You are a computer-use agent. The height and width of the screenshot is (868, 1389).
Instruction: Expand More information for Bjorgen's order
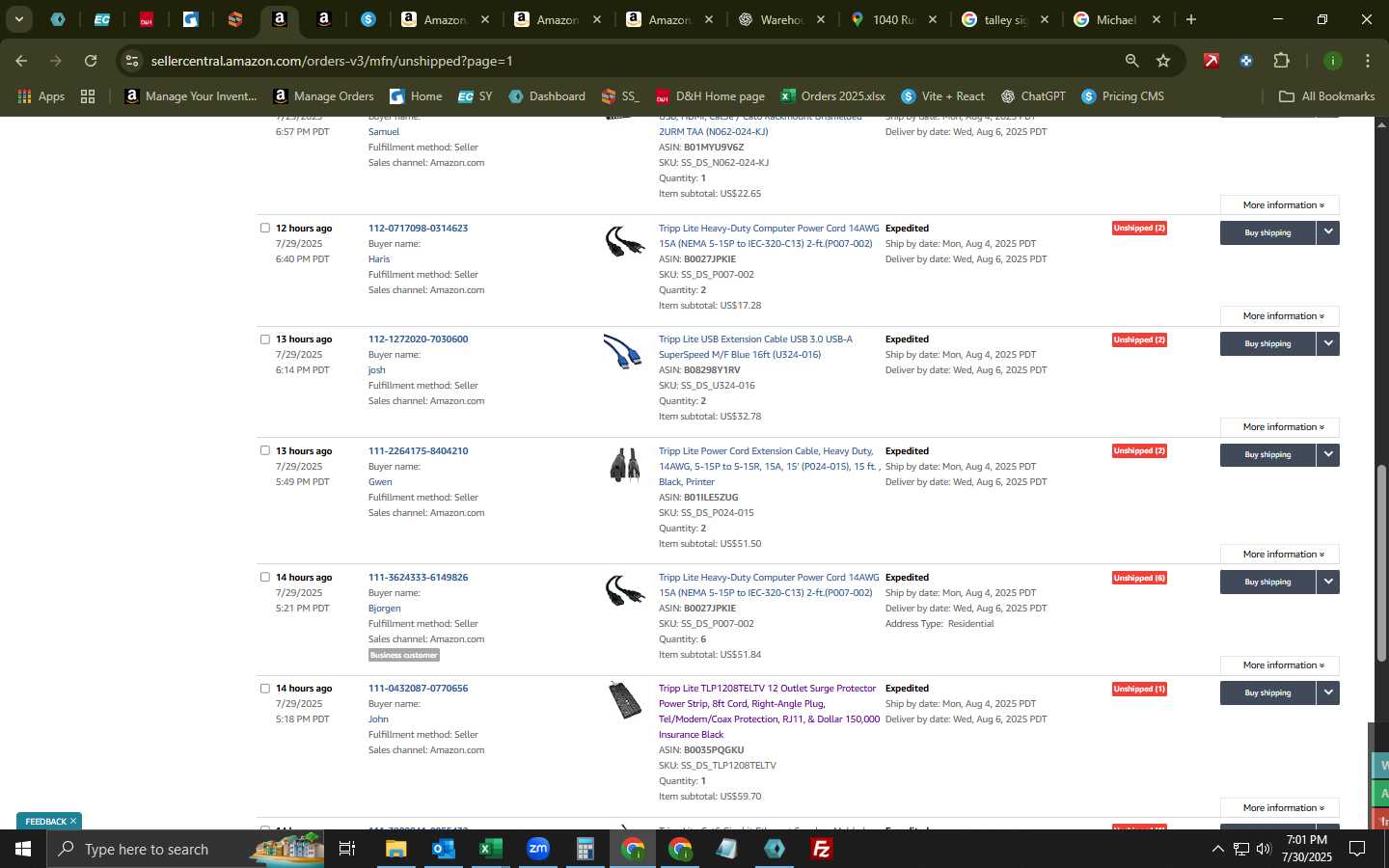coord(1280,665)
